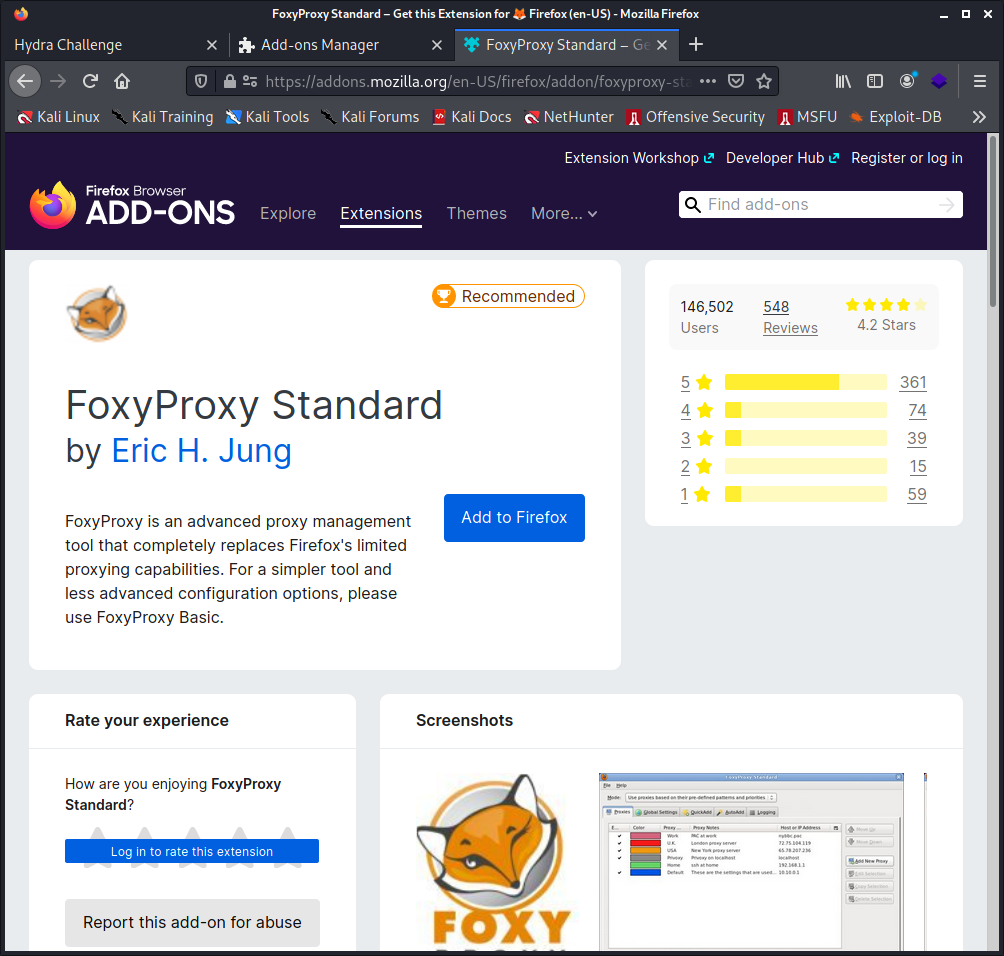The image size is (1004, 956).
Task: Click the tracking protection shield icon
Action: pos(201,81)
